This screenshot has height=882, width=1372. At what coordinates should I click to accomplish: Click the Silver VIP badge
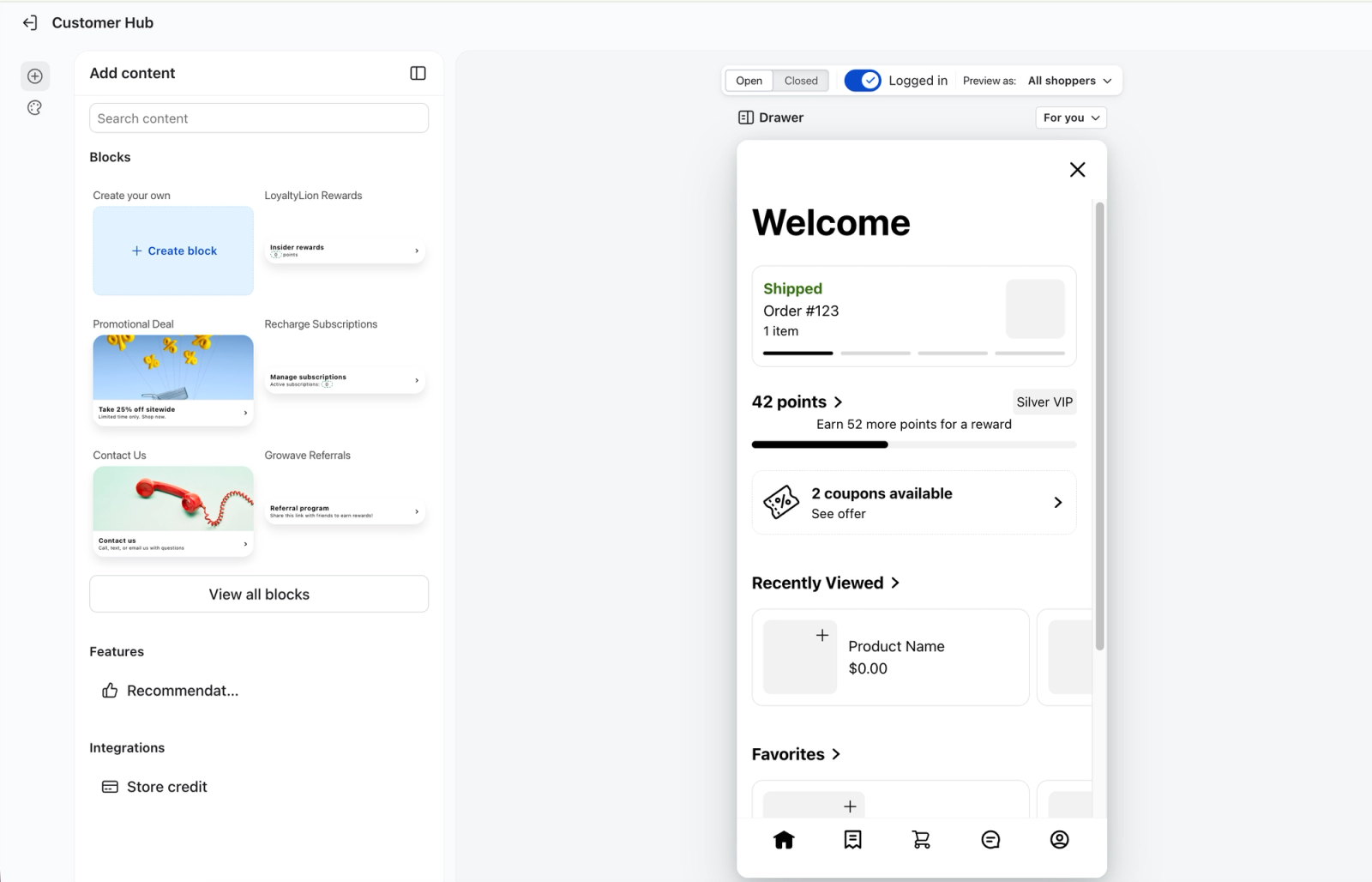pyautogui.click(x=1044, y=402)
